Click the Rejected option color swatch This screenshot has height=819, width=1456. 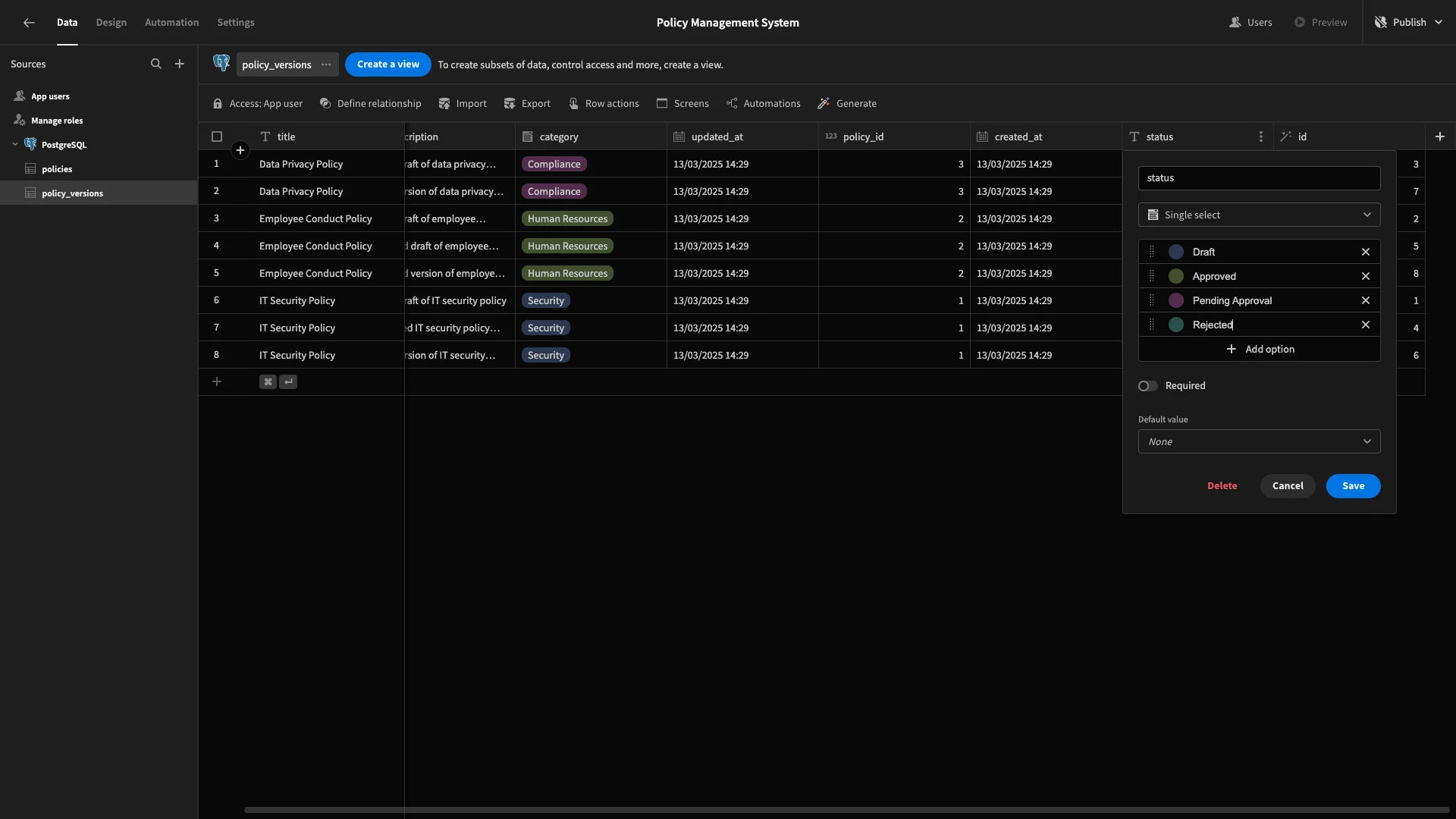tap(1176, 325)
